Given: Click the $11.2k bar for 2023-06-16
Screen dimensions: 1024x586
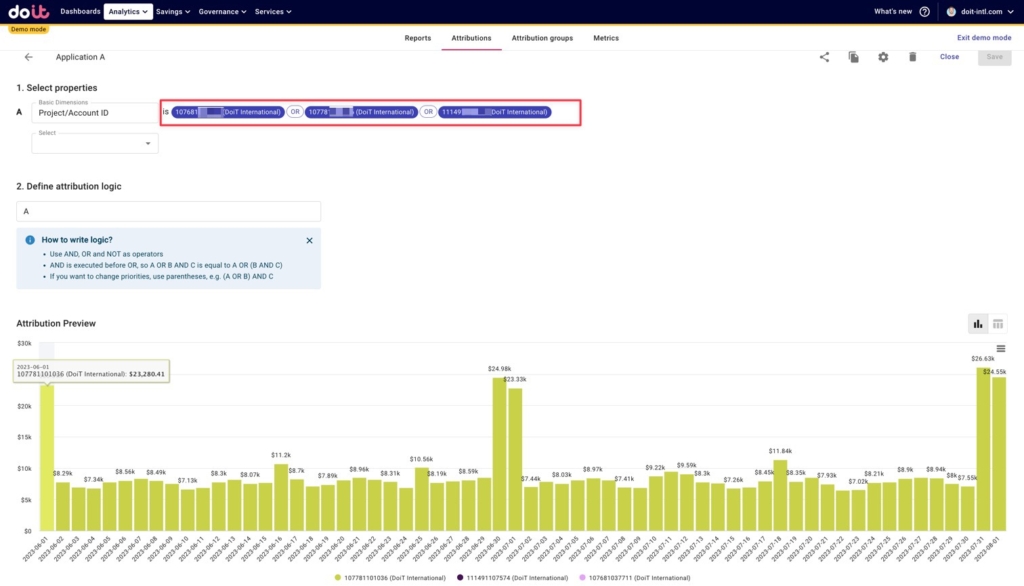Looking at the screenshot, I should (281, 497).
